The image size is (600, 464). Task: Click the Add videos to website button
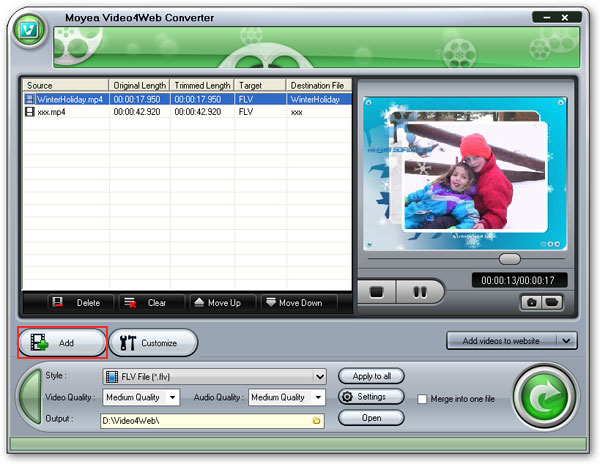pos(501,340)
